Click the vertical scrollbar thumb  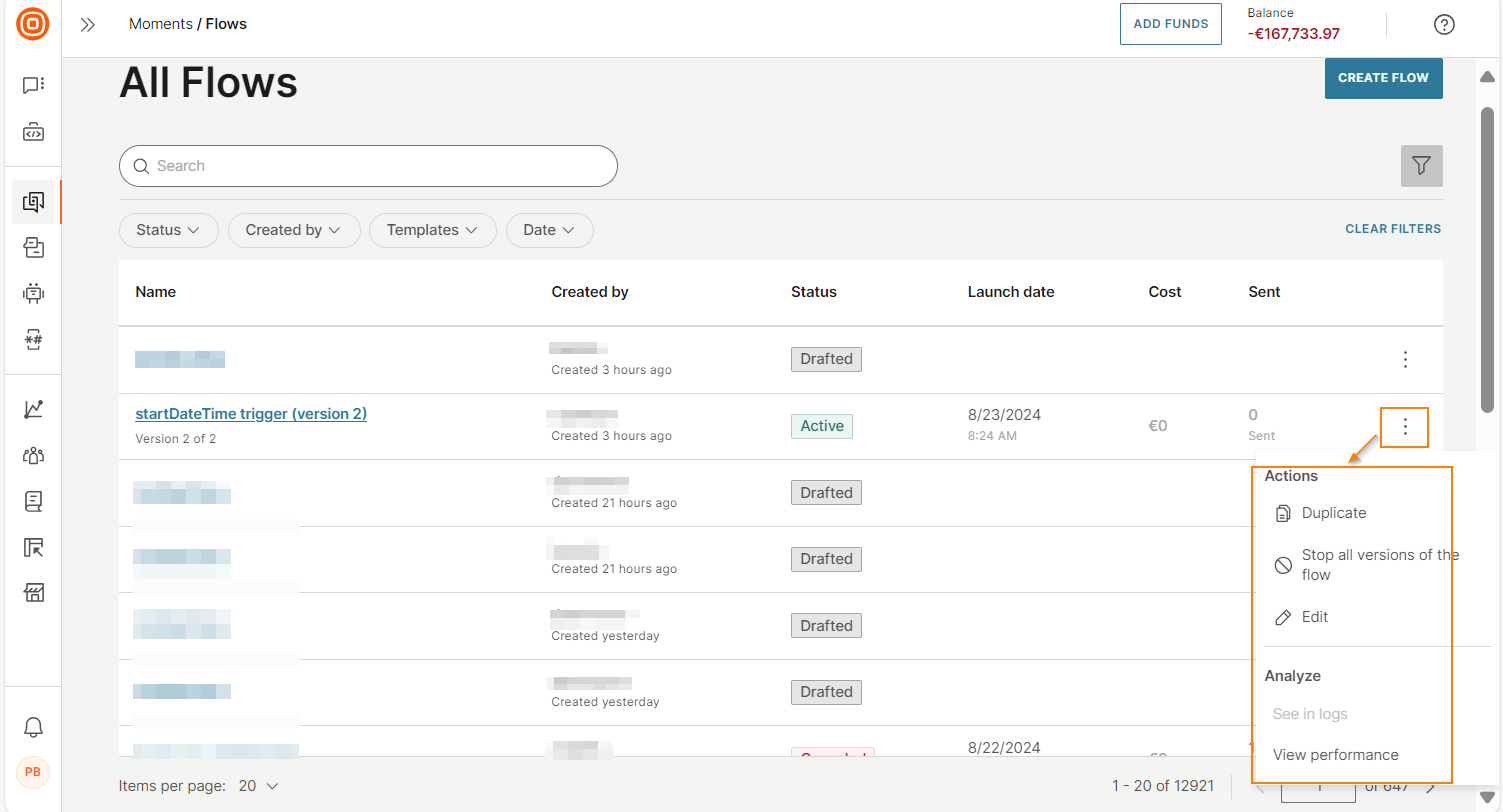click(x=1487, y=258)
